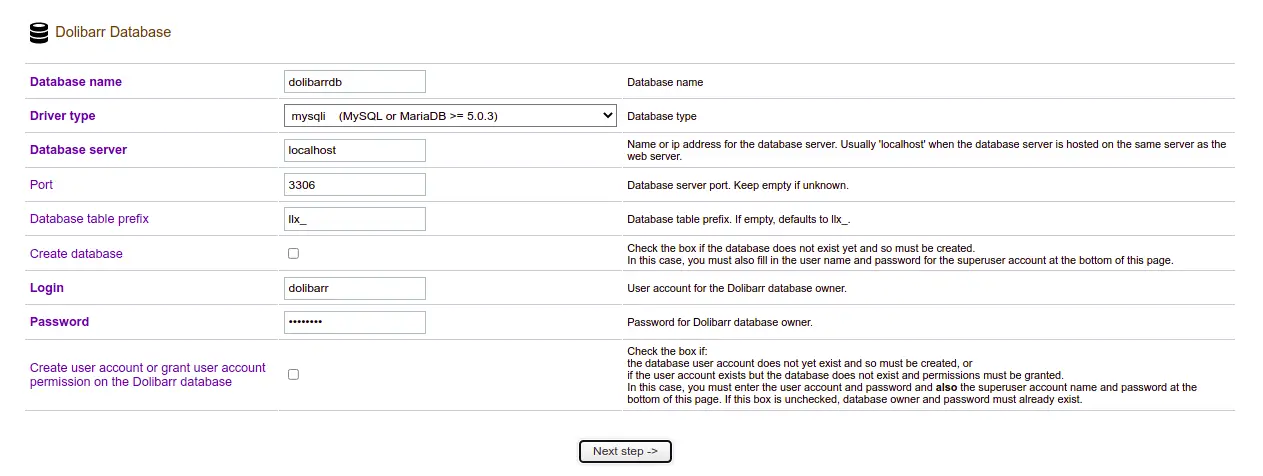Open the Driver type dropdown
1263x476 pixels.
(451, 116)
